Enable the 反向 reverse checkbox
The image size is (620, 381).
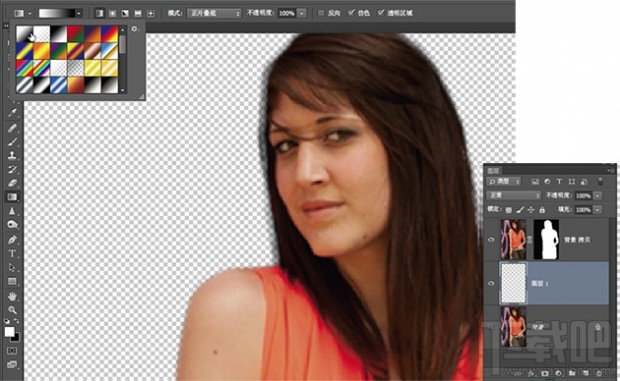click(x=321, y=13)
